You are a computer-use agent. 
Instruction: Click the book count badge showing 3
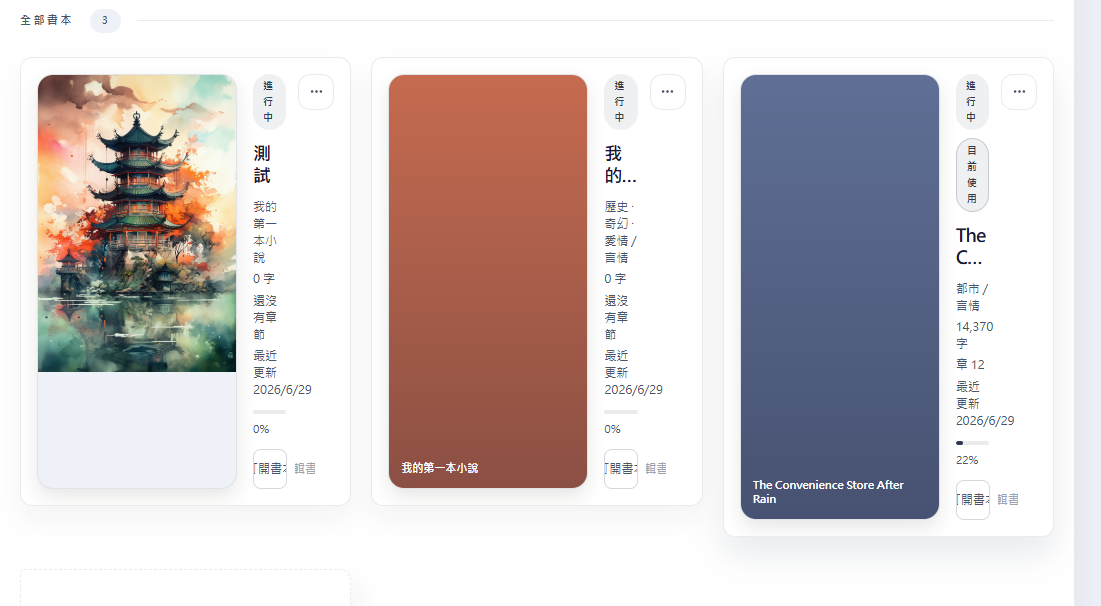pyautogui.click(x=105, y=20)
